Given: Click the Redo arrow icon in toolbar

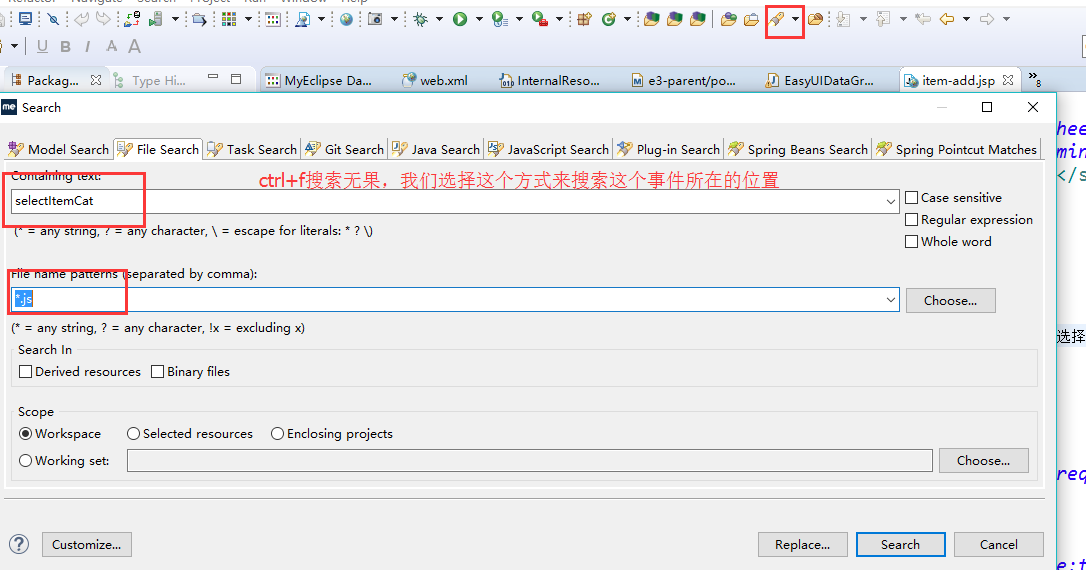Looking at the screenshot, I should (x=103, y=19).
